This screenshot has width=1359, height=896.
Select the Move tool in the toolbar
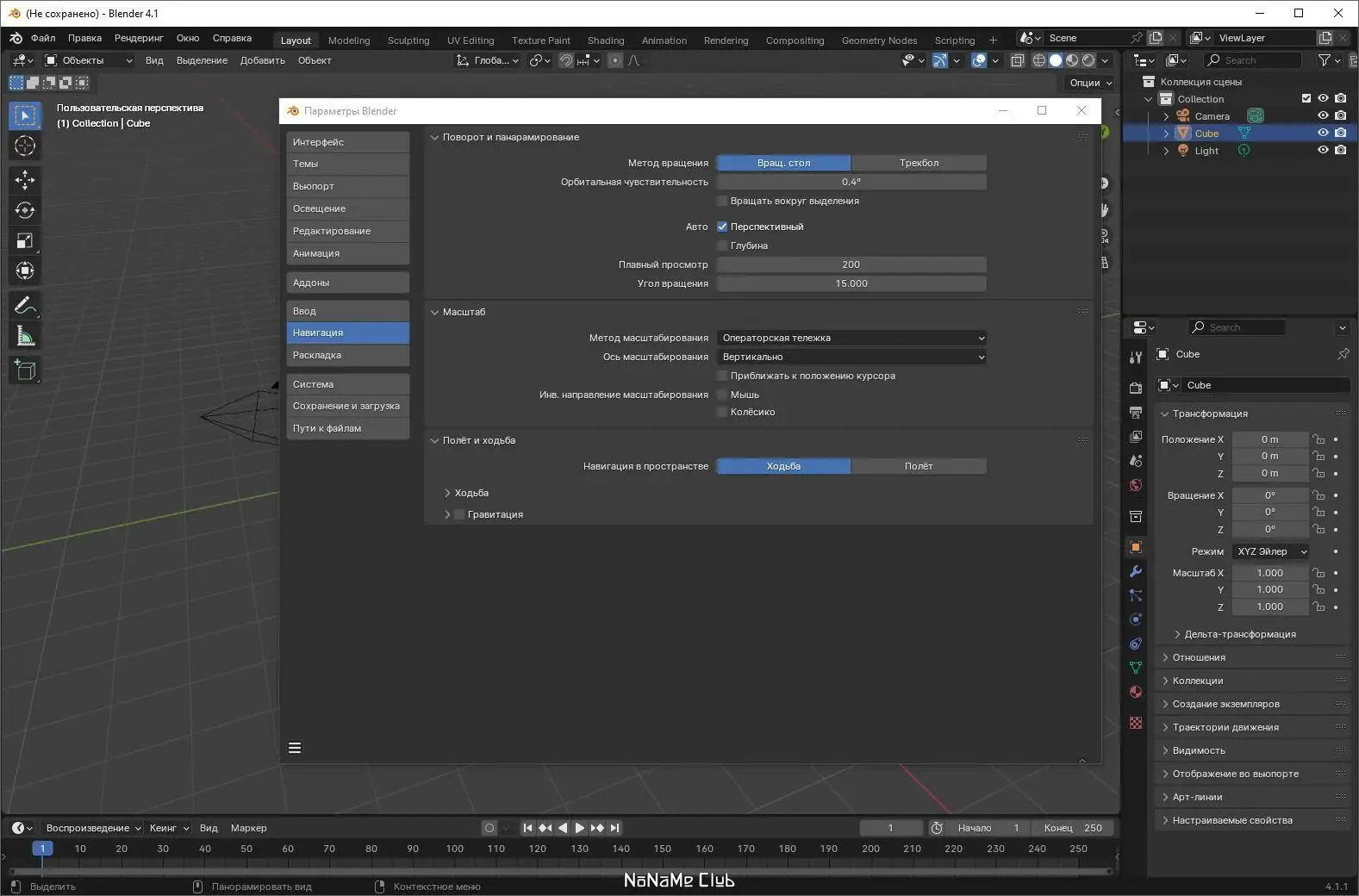click(25, 179)
